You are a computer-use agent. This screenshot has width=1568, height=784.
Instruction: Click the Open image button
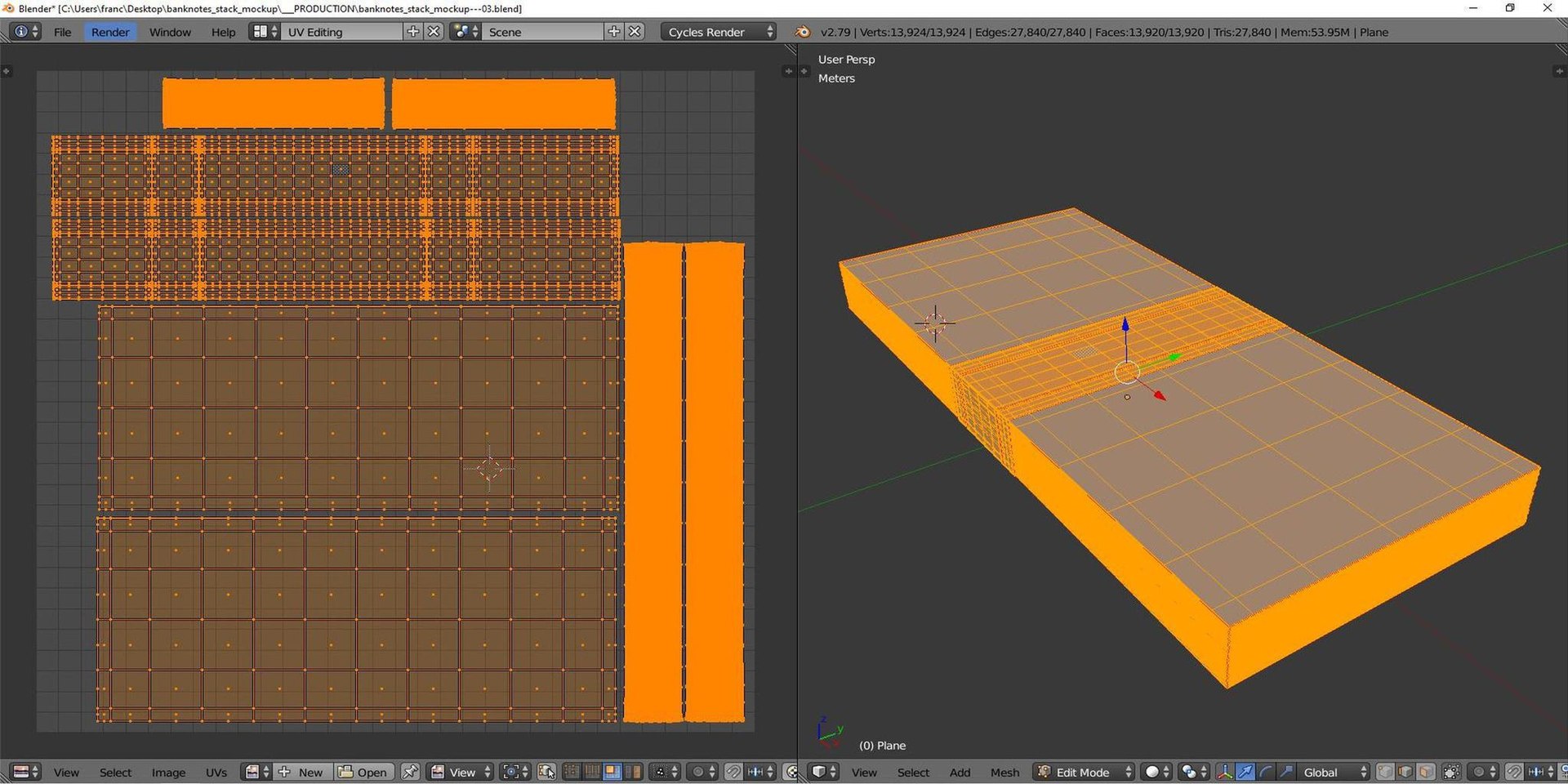(363, 772)
